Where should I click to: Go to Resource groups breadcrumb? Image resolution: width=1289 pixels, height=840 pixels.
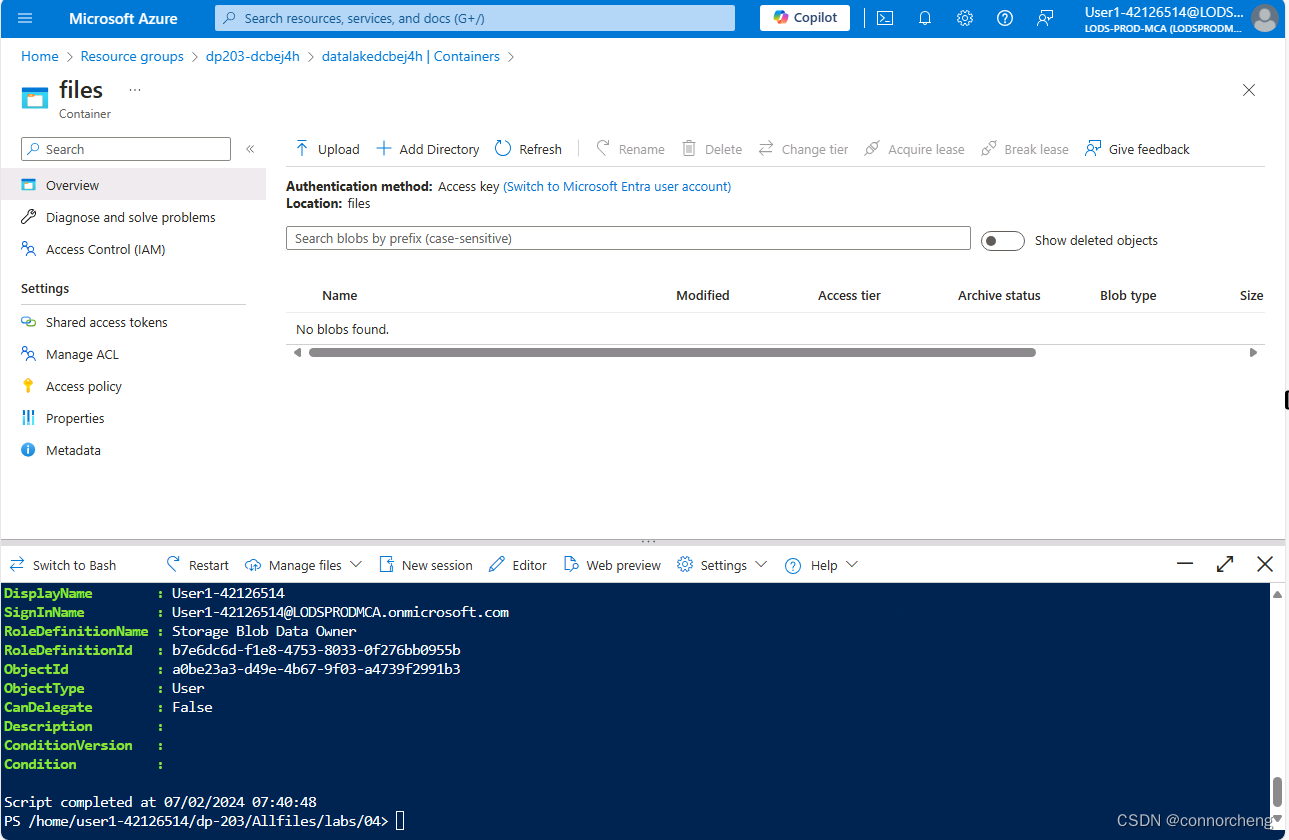pos(132,57)
